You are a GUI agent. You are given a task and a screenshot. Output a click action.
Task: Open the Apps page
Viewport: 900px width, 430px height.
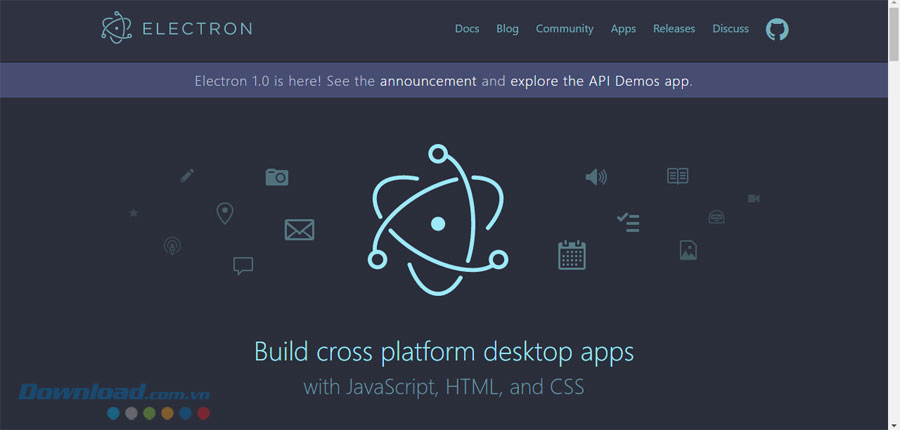coord(623,29)
